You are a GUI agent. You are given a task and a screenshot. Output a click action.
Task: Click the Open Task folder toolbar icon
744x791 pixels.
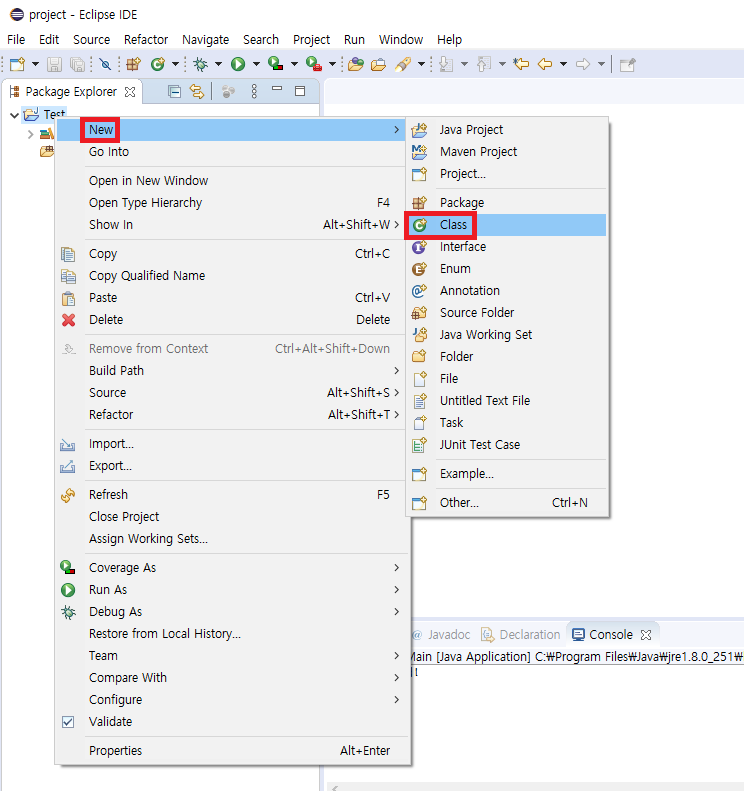point(378,64)
